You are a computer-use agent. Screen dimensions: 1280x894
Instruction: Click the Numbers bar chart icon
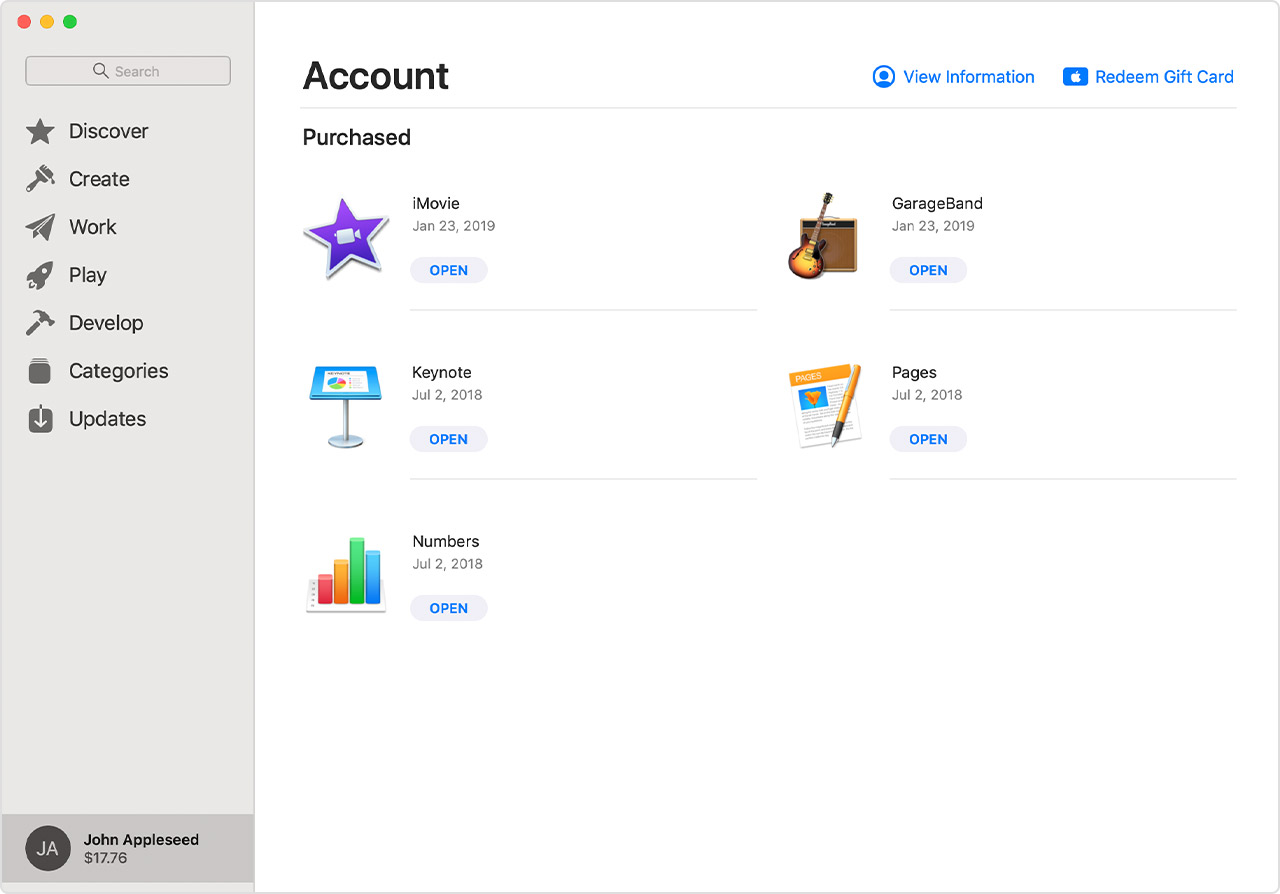346,575
